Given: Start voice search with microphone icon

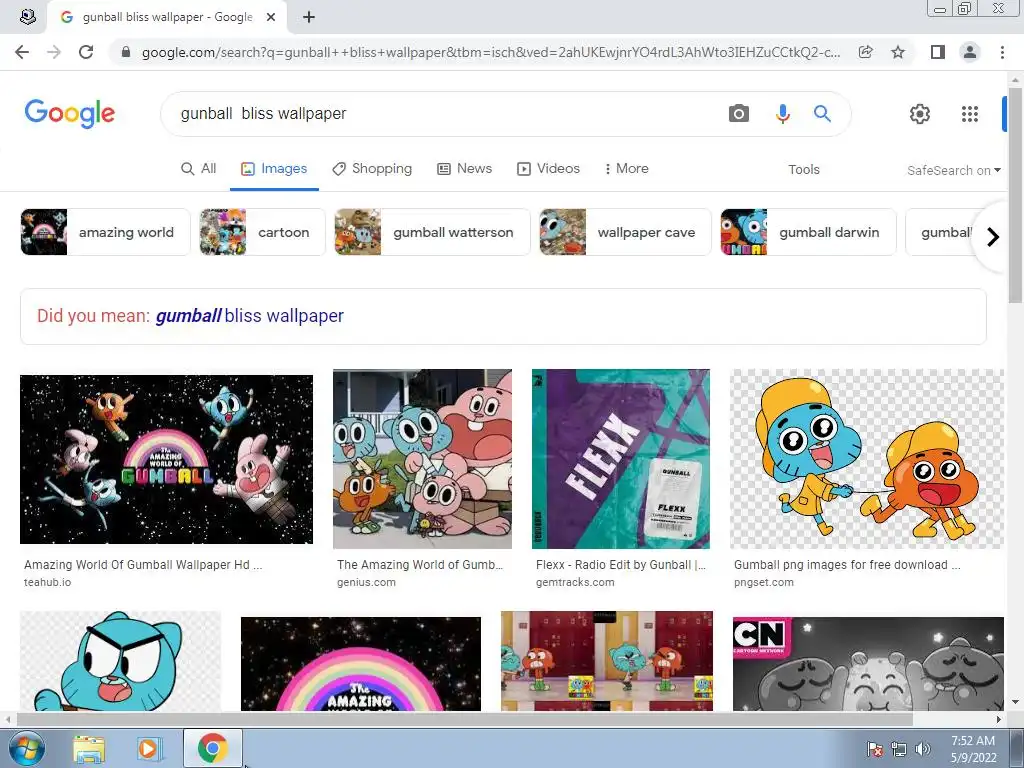Looking at the screenshot, I should [782, 114].
